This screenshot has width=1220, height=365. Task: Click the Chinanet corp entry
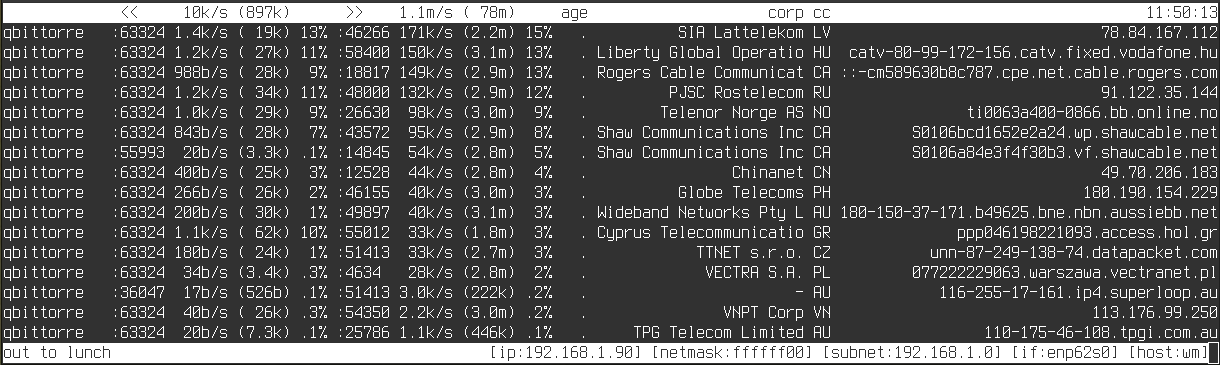point(768,172)
